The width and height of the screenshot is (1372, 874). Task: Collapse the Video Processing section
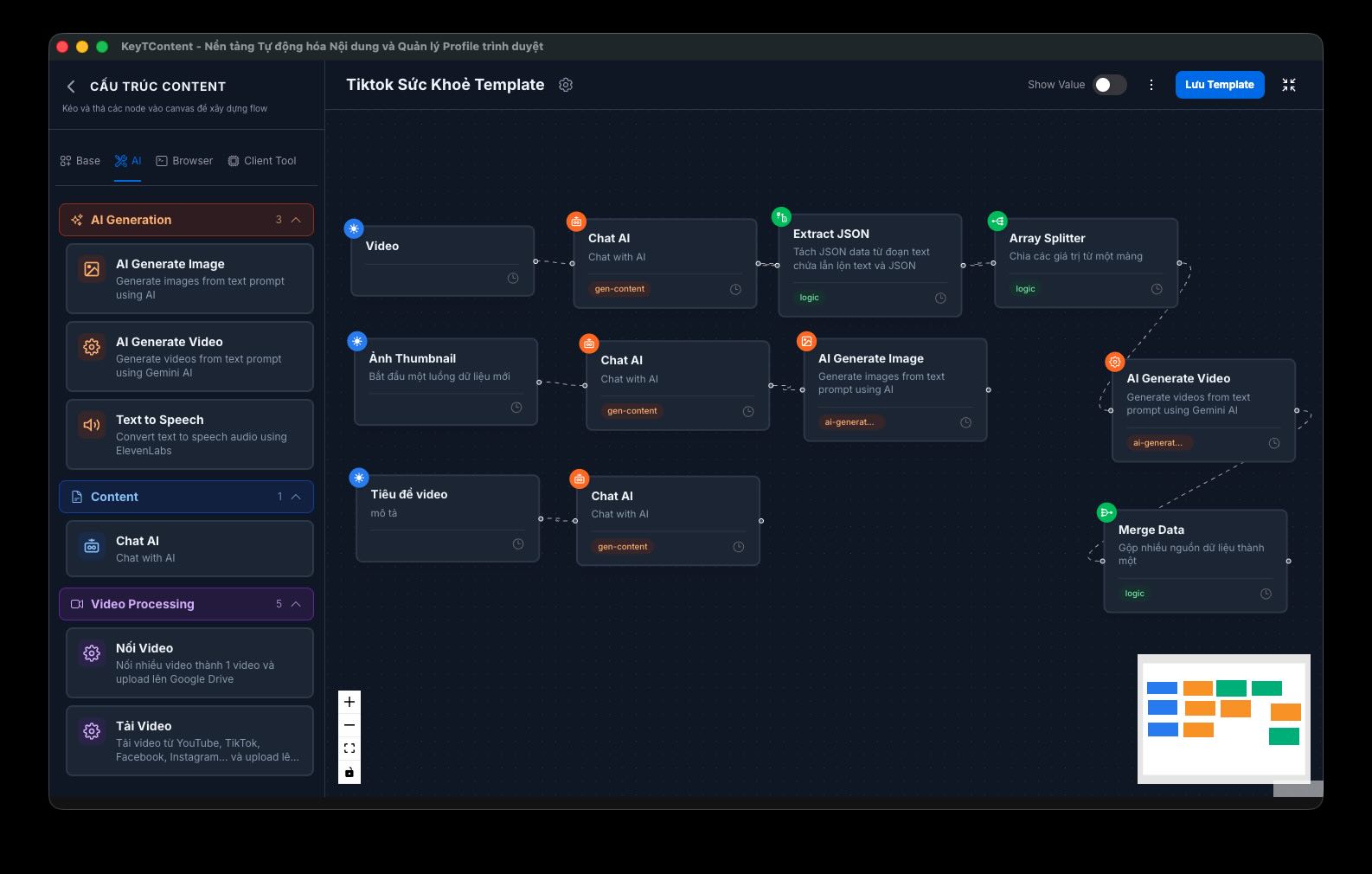296,604
